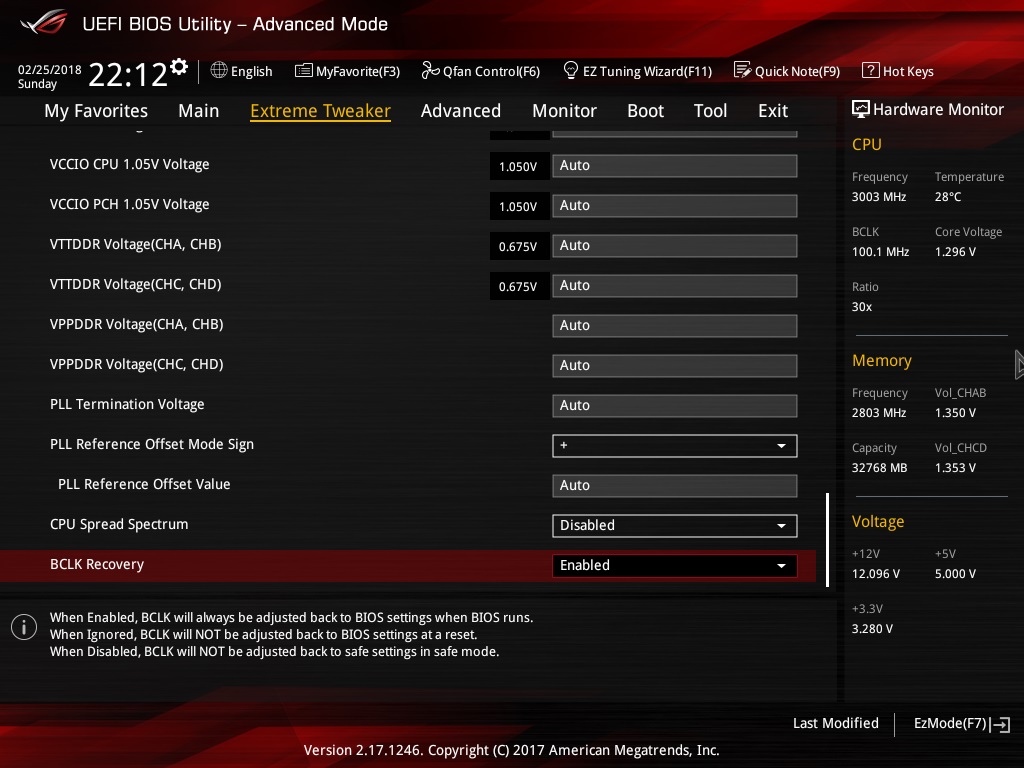This screenshot has width=1024, height=768.
Task: Click the Qfan Control fan icon
Action: (x=430, y=70)
